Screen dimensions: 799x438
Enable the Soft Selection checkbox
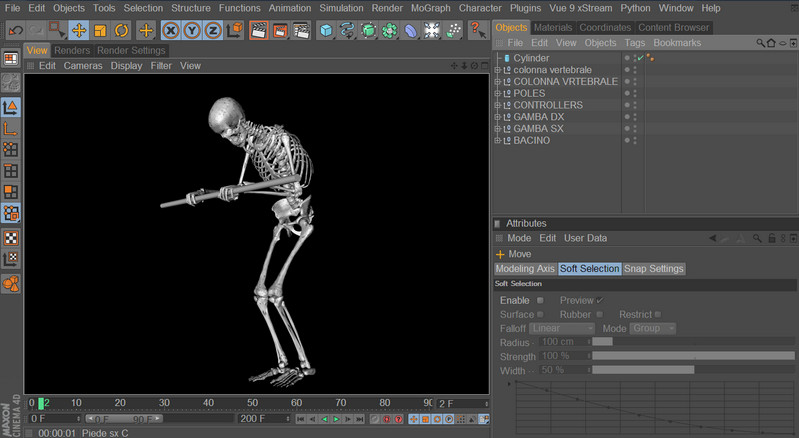tap(540, 300)
